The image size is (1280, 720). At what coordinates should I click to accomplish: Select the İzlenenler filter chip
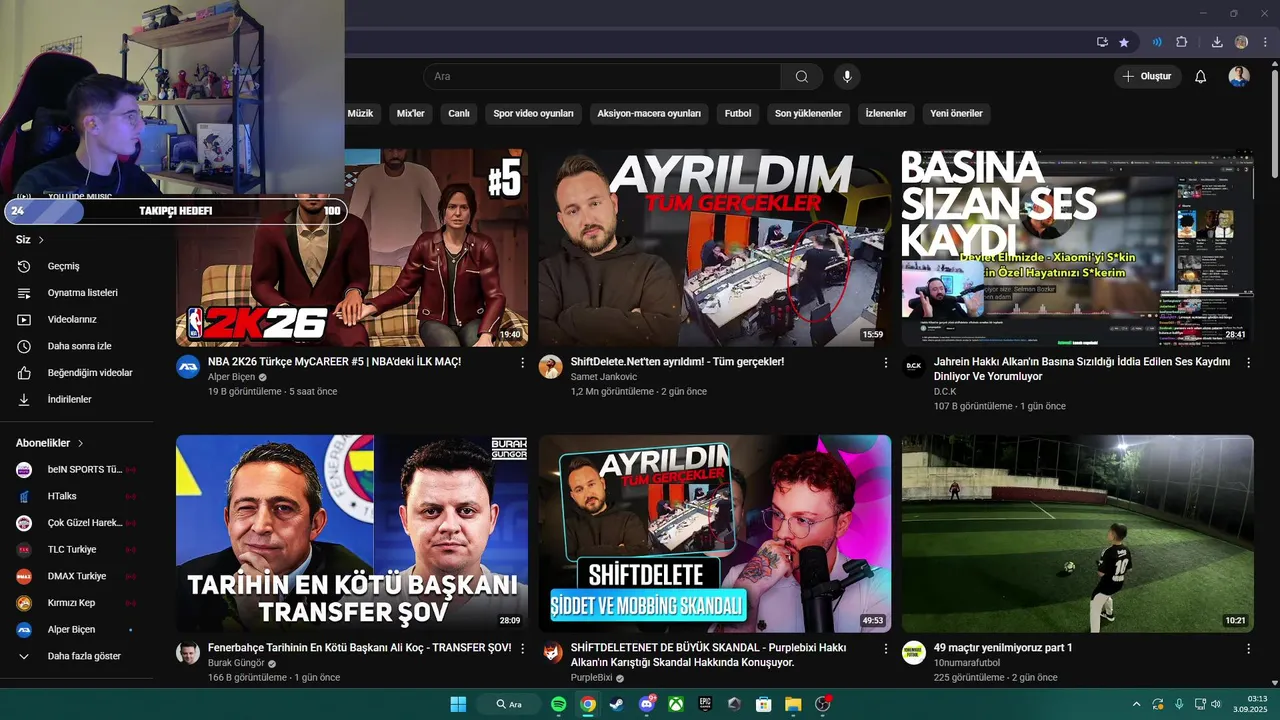click(x=886, y=114)
